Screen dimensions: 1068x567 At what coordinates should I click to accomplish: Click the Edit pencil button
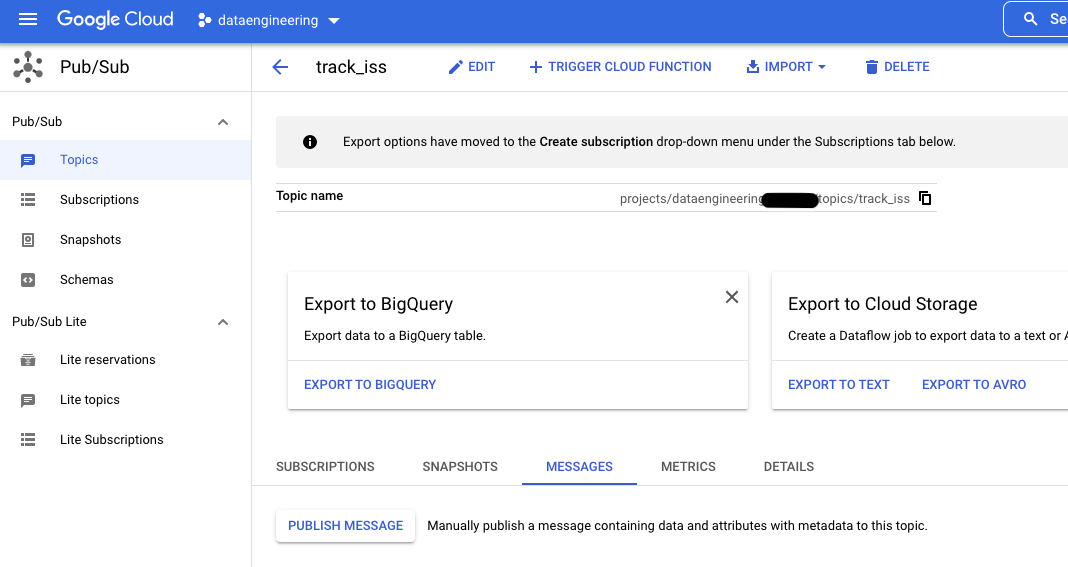click(471, 67)
